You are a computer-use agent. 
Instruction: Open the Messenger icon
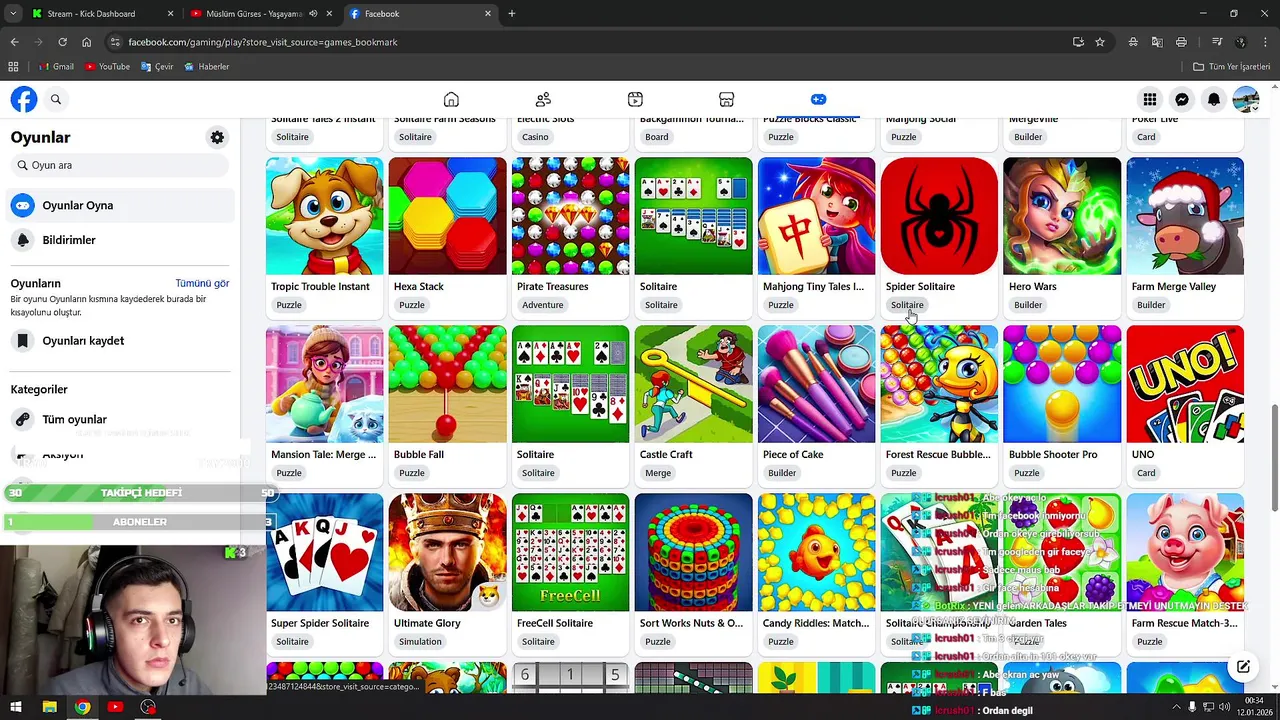1182,99
